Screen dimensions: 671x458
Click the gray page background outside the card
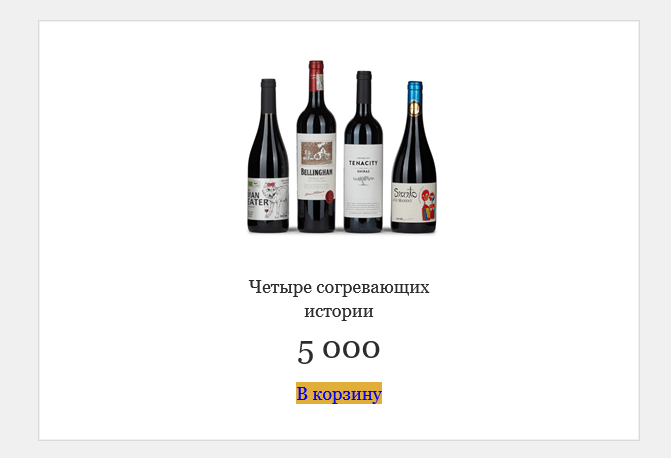pyautogui.click(x=19, y=229)
